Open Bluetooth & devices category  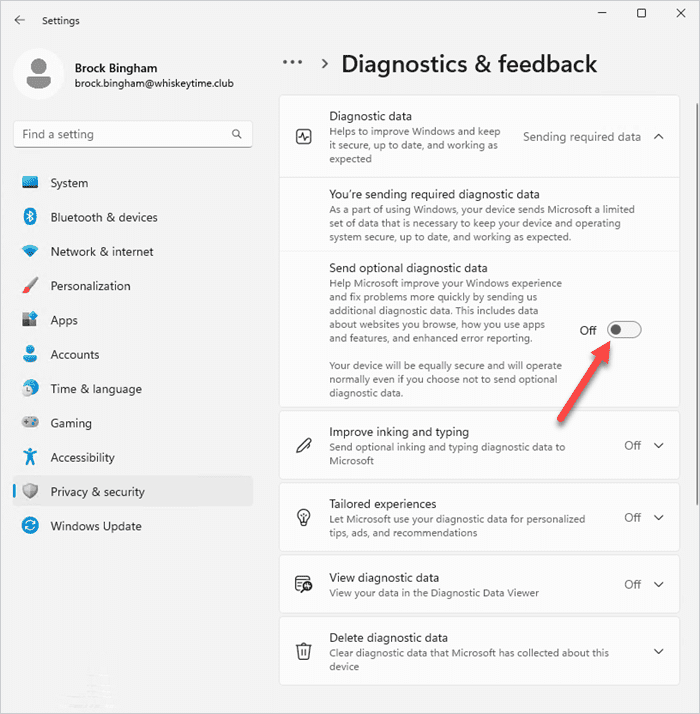tap(133, 217)
